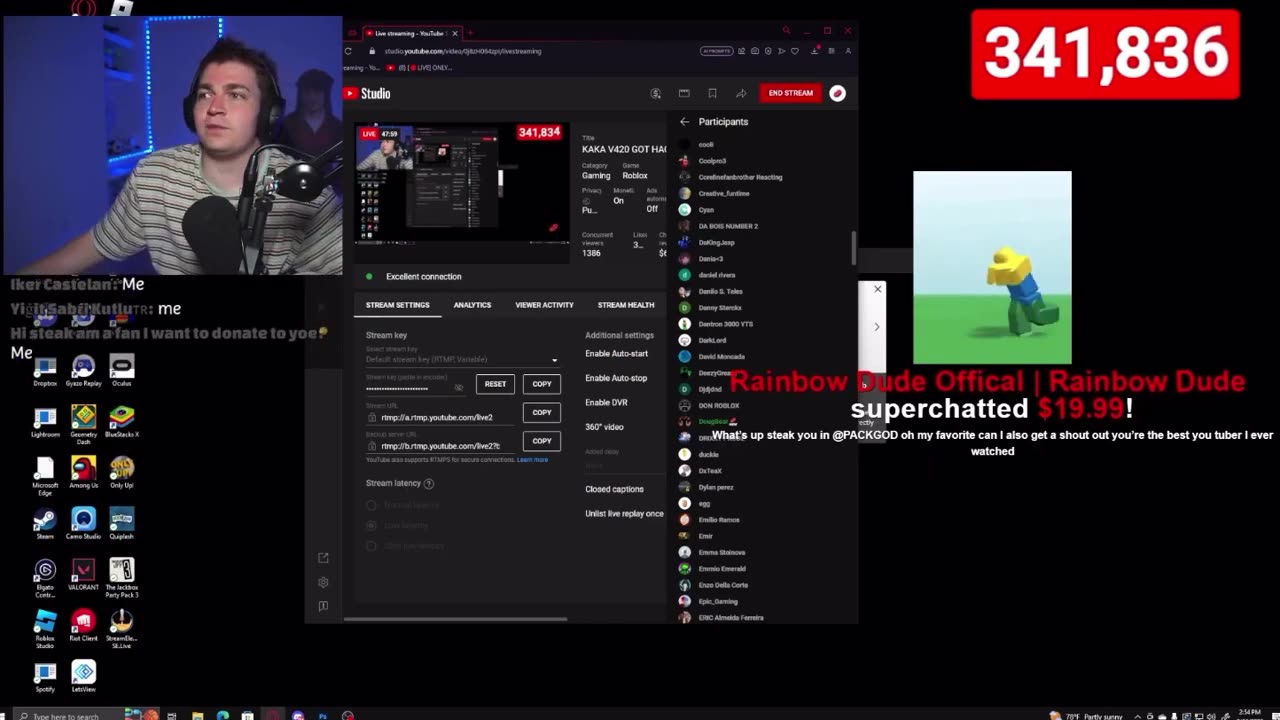Select the Spotify desktop icon
This screenshot has width=1280, height=720.
pyautogui.click(x=45, y=676)
